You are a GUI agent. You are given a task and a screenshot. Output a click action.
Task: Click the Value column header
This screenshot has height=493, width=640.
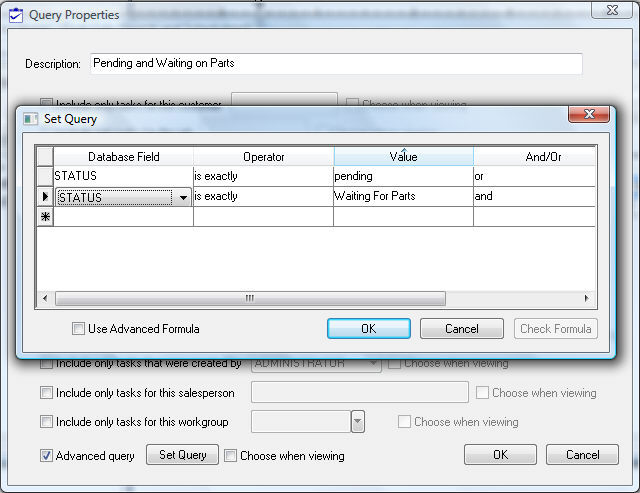pos(403,157)
